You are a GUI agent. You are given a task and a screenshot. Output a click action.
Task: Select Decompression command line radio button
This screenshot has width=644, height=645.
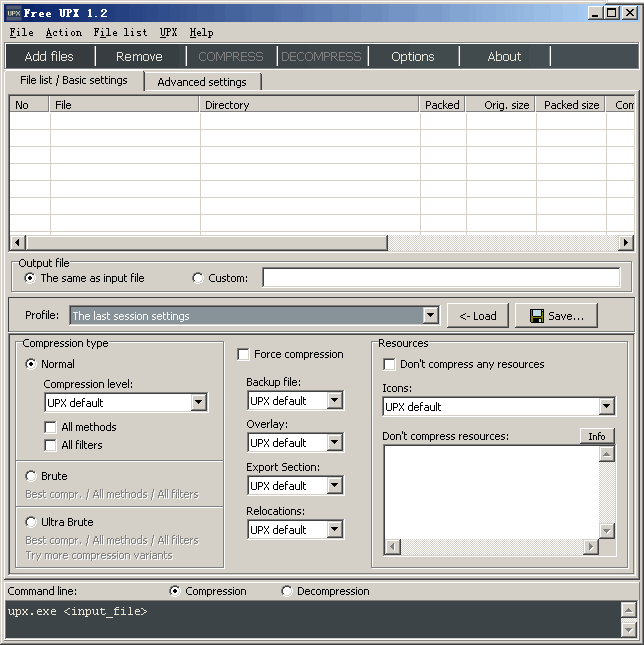(x=287, y=591)
